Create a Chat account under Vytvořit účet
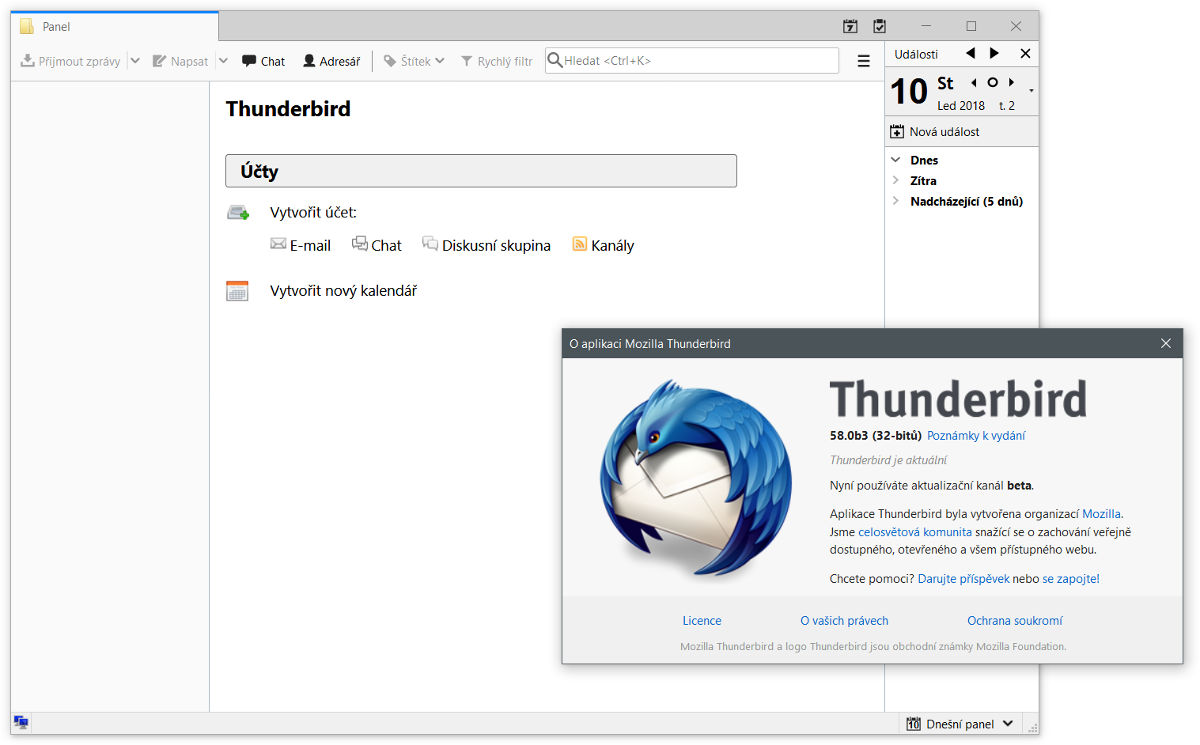This screenshot has height=745, width=1200. (377, 245)
